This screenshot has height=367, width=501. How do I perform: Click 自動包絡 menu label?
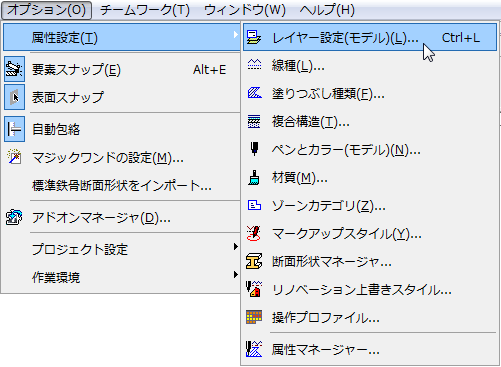(56, 129)
